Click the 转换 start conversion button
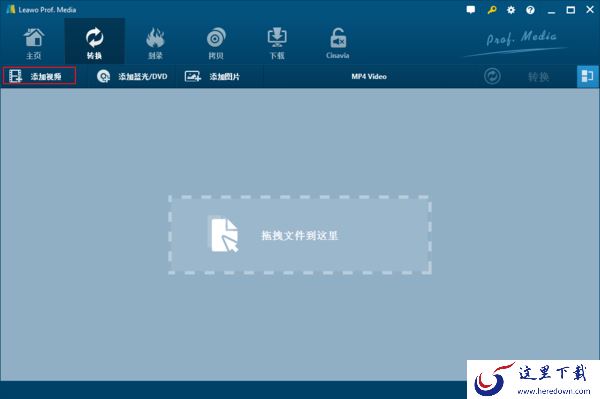Screen dimensions: 600x399 tap(538, 77)
